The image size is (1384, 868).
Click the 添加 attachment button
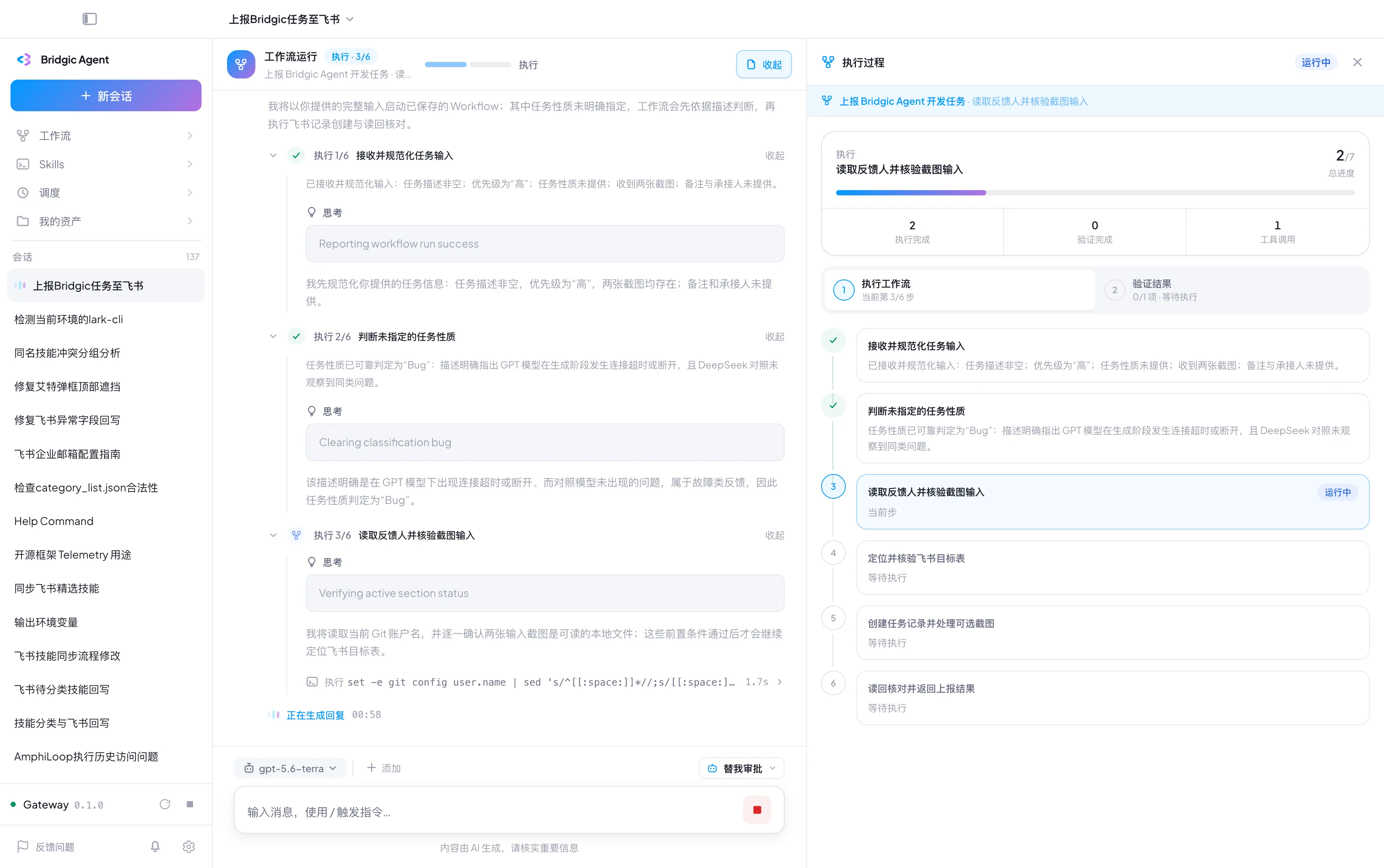pos(384,768)
